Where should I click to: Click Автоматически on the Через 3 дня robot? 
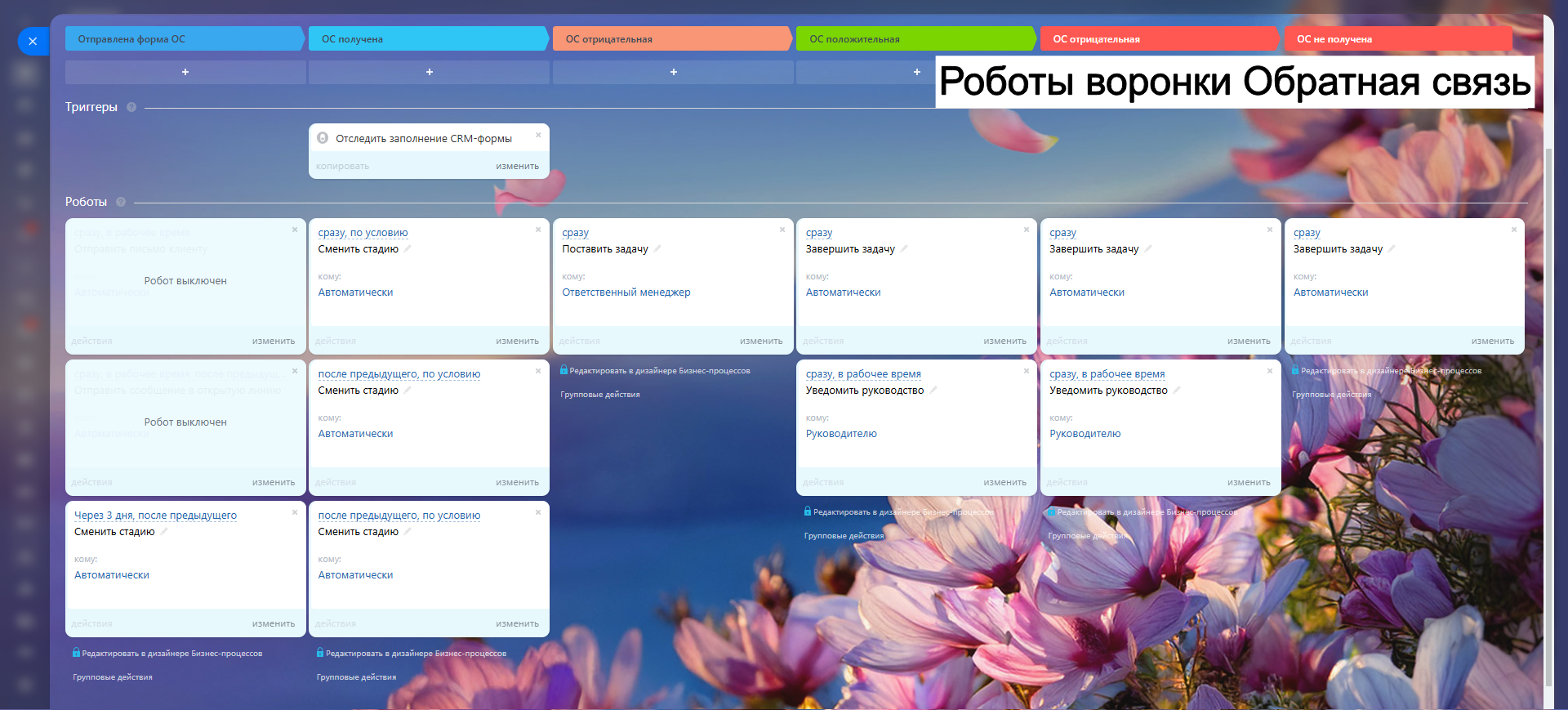tap(112, 575)
